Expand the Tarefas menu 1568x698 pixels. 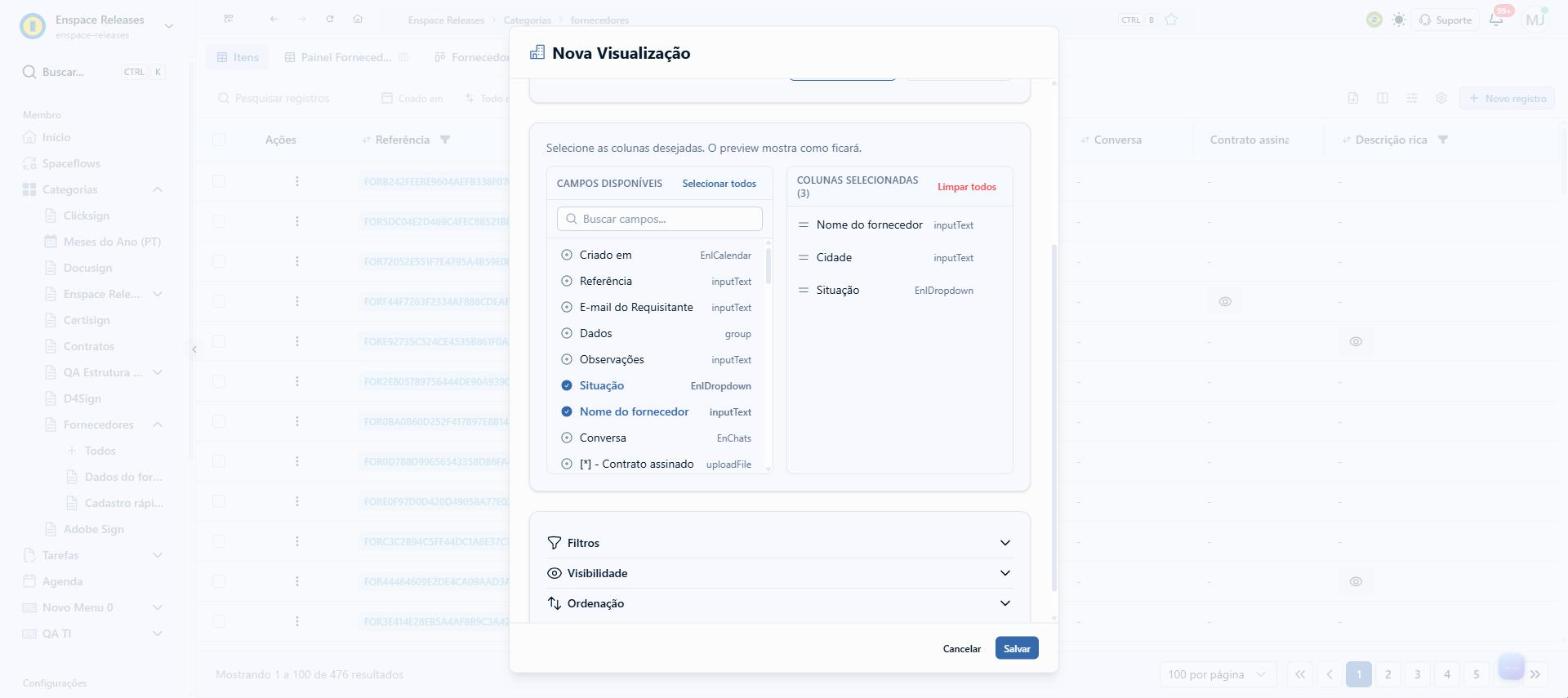(x=158, y=555)
